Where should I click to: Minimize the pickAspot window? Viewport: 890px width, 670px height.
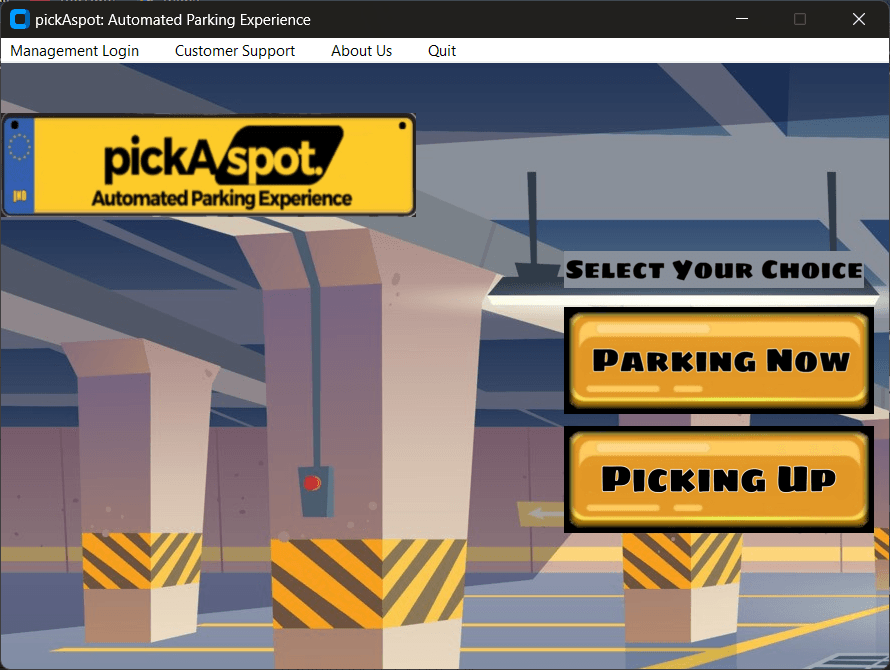point(741,18)
